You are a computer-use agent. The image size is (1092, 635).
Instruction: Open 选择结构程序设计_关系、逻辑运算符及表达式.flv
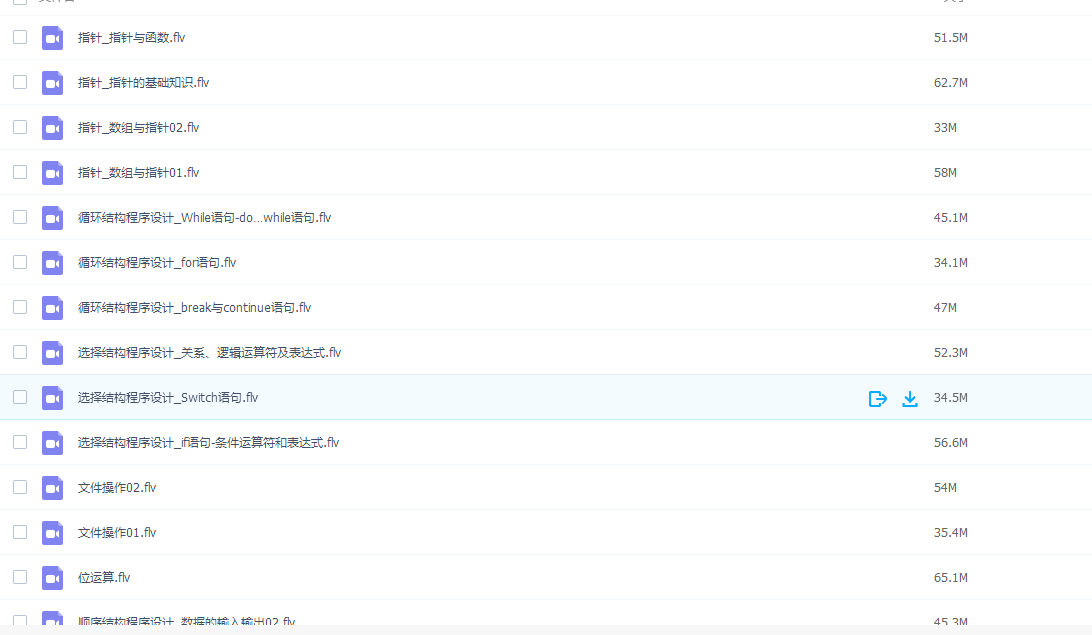(209, 353)
